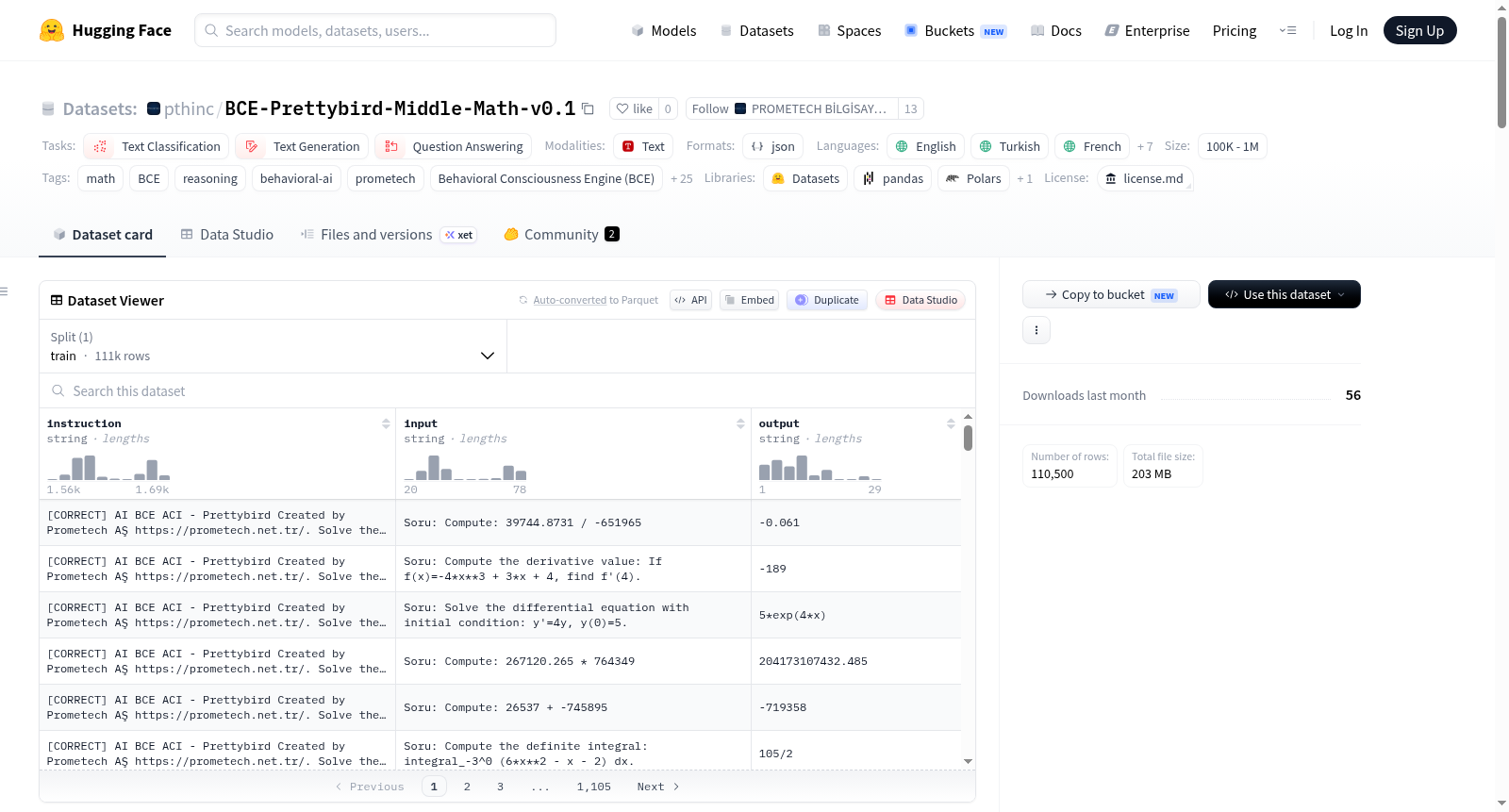Screen dimensions: 1509x812
Task: Expand the extra navigation menu icon
Action: (x=1287, y=30)
